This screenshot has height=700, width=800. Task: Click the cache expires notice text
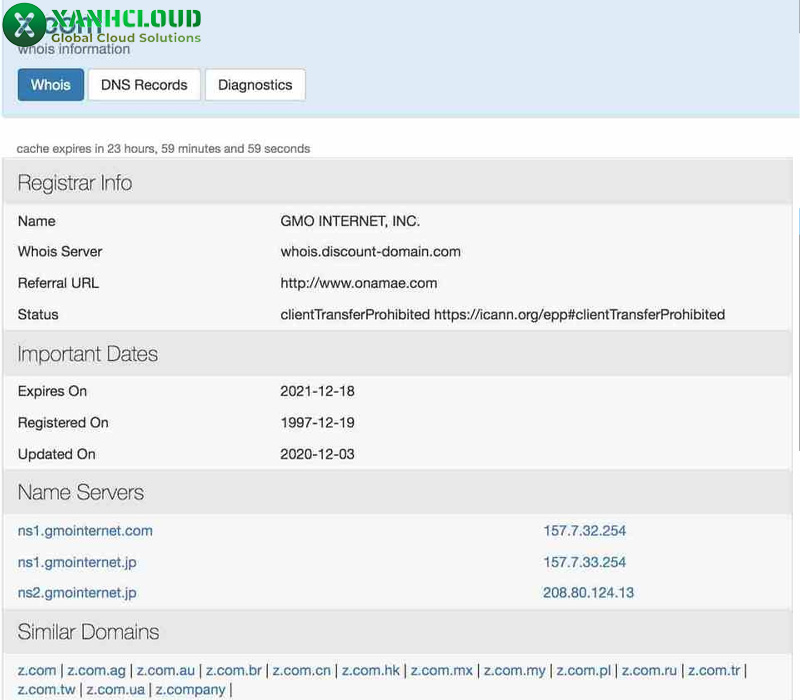[163, 148]
